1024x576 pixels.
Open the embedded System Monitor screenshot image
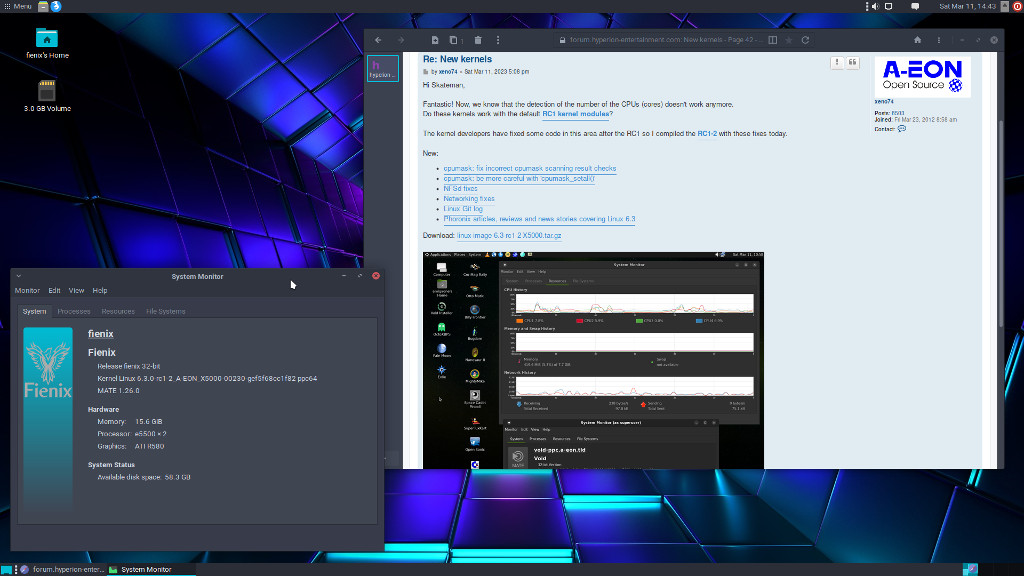[x=593, y=360]
